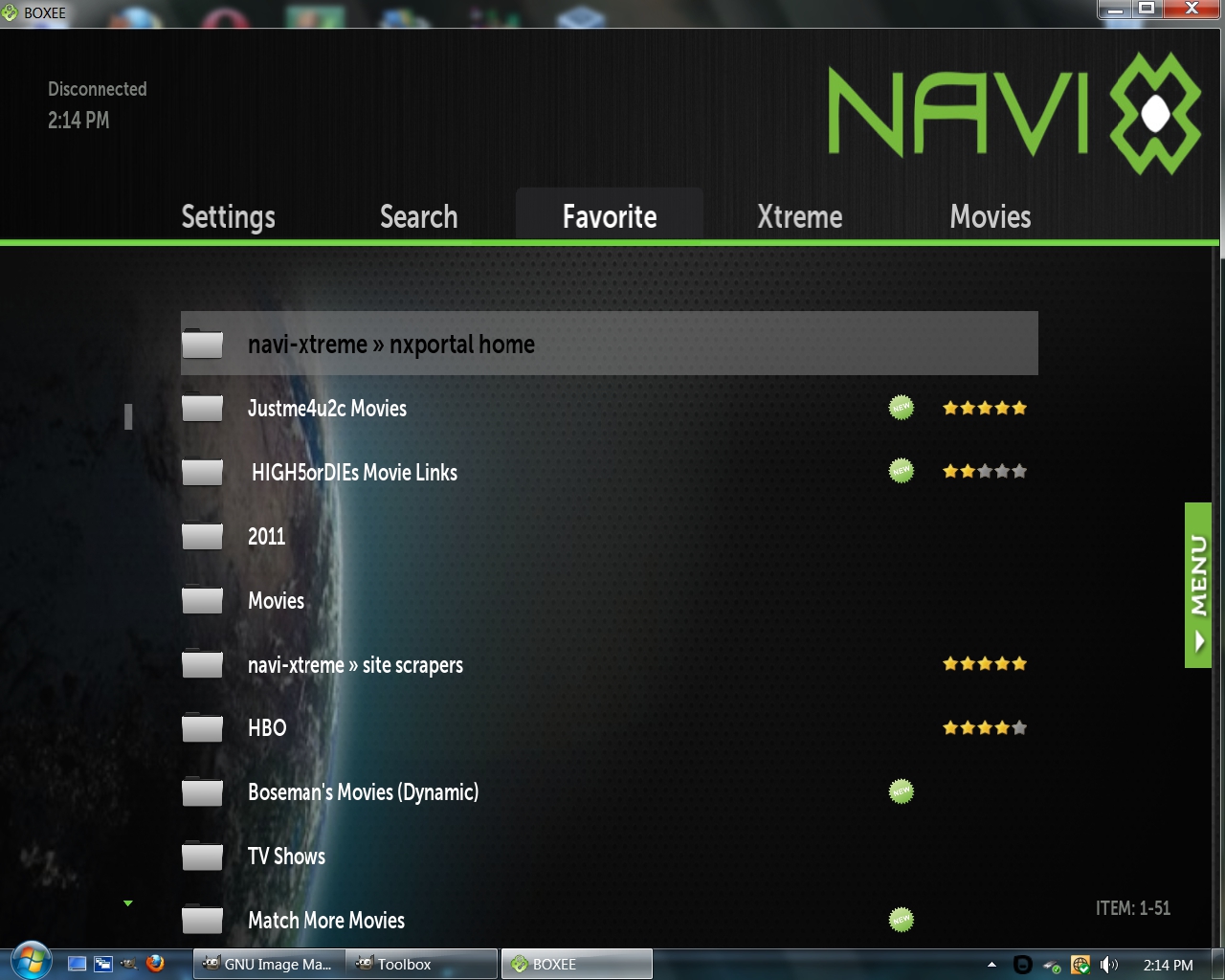Image resolution: width=1225 pixels, height=980 pixels.
Task: Click the NEW badge on Boseman's Movies
Action: pyautogui.click(x=901, y=791)
